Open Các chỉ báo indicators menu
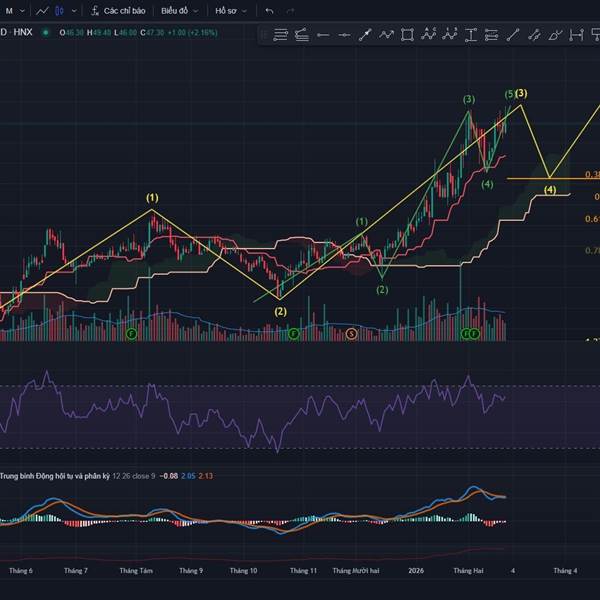The image size is (600, 600). click(117, 10)
